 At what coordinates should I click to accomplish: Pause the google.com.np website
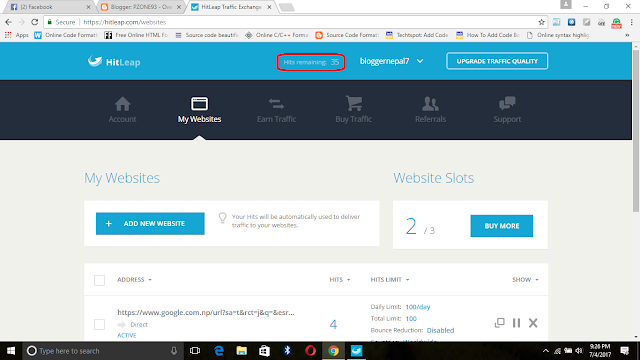[x=516, y=323]
